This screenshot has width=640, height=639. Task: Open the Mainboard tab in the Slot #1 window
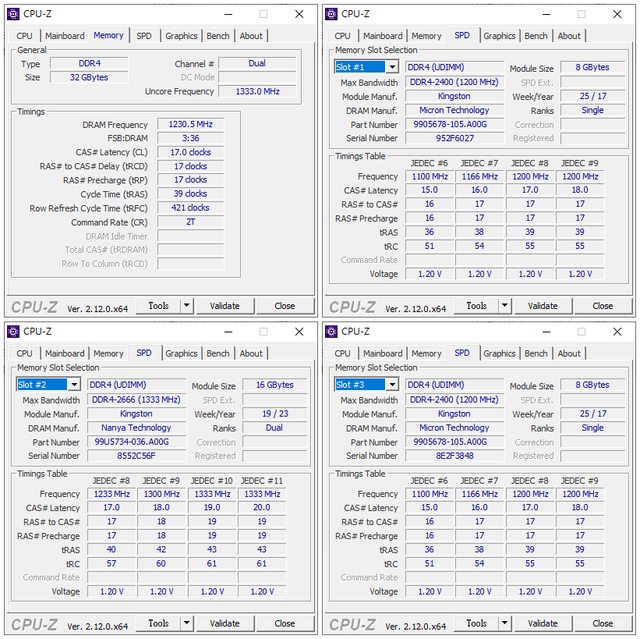[383, 35]
